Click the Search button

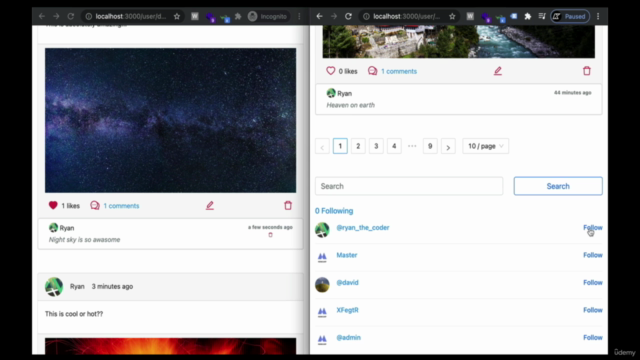coord(558,186)
